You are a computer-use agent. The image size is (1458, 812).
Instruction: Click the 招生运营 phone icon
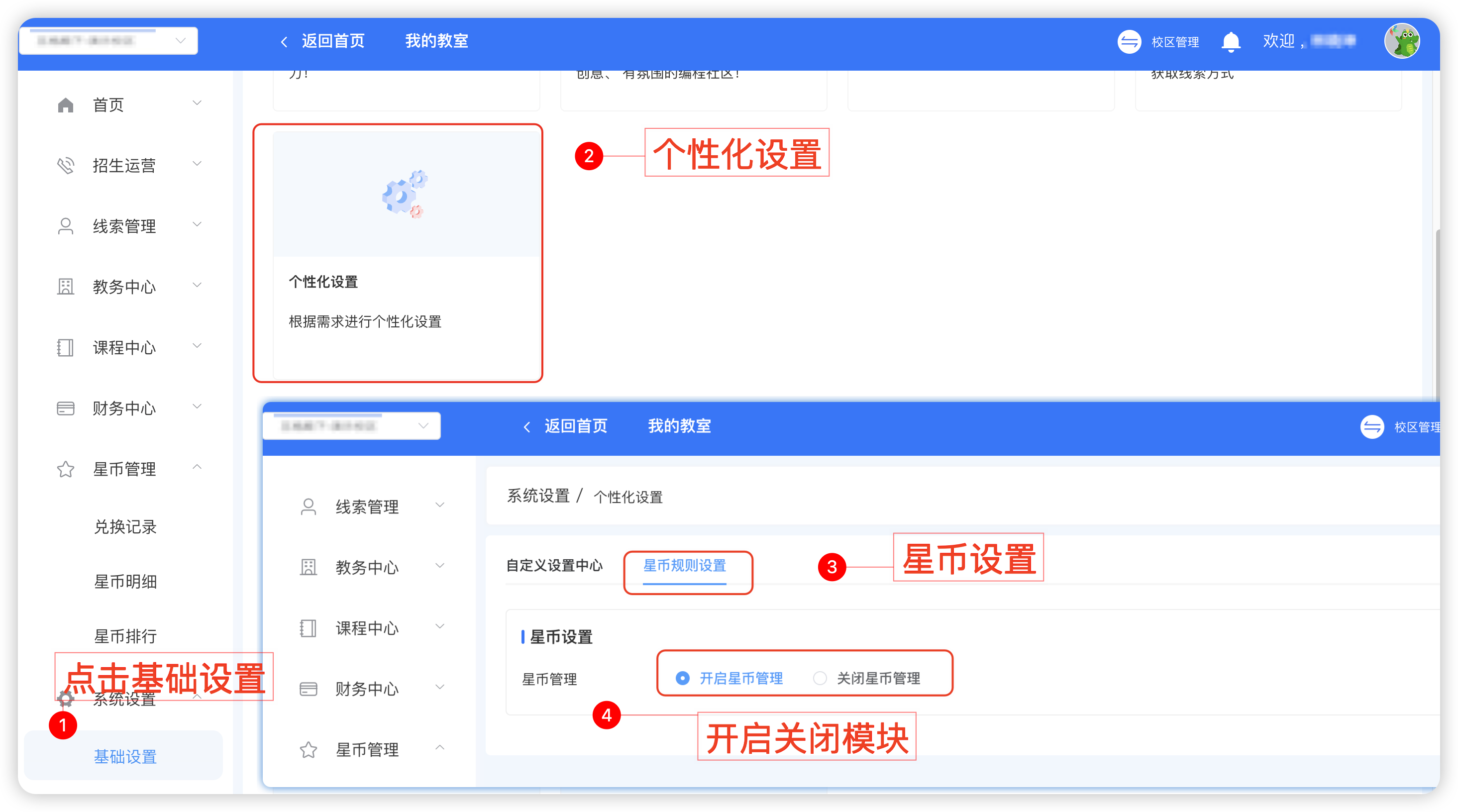(x=66, y=165)
